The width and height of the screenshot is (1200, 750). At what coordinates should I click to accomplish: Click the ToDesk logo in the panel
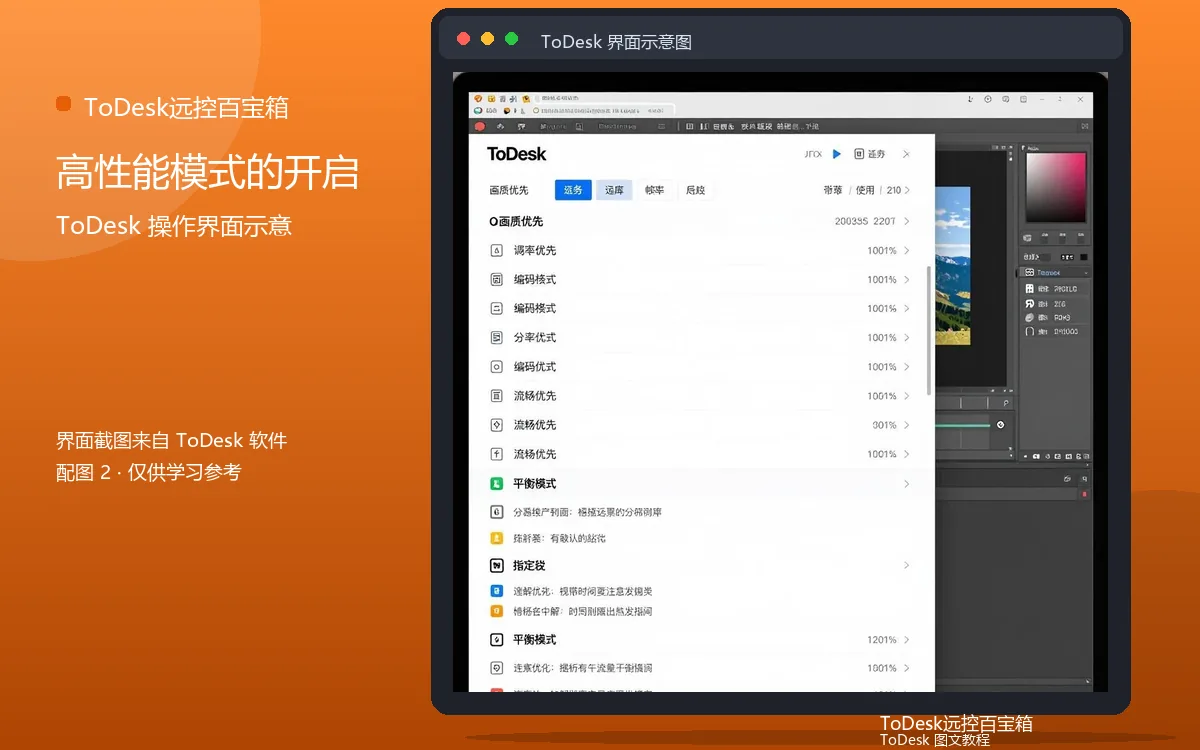point(517,154)
